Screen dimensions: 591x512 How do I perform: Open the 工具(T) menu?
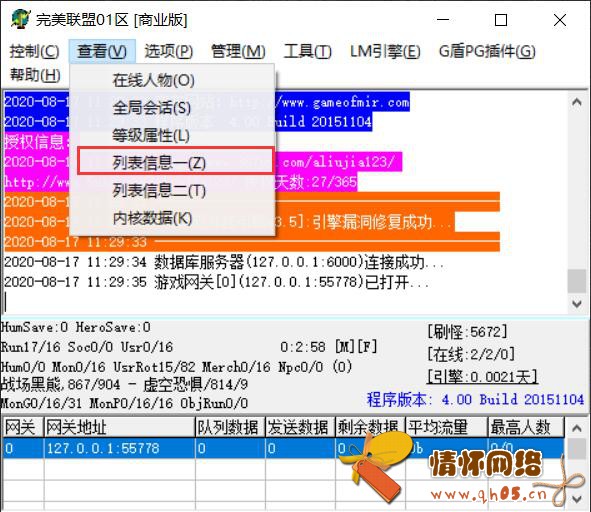click(x=307, y=51)
